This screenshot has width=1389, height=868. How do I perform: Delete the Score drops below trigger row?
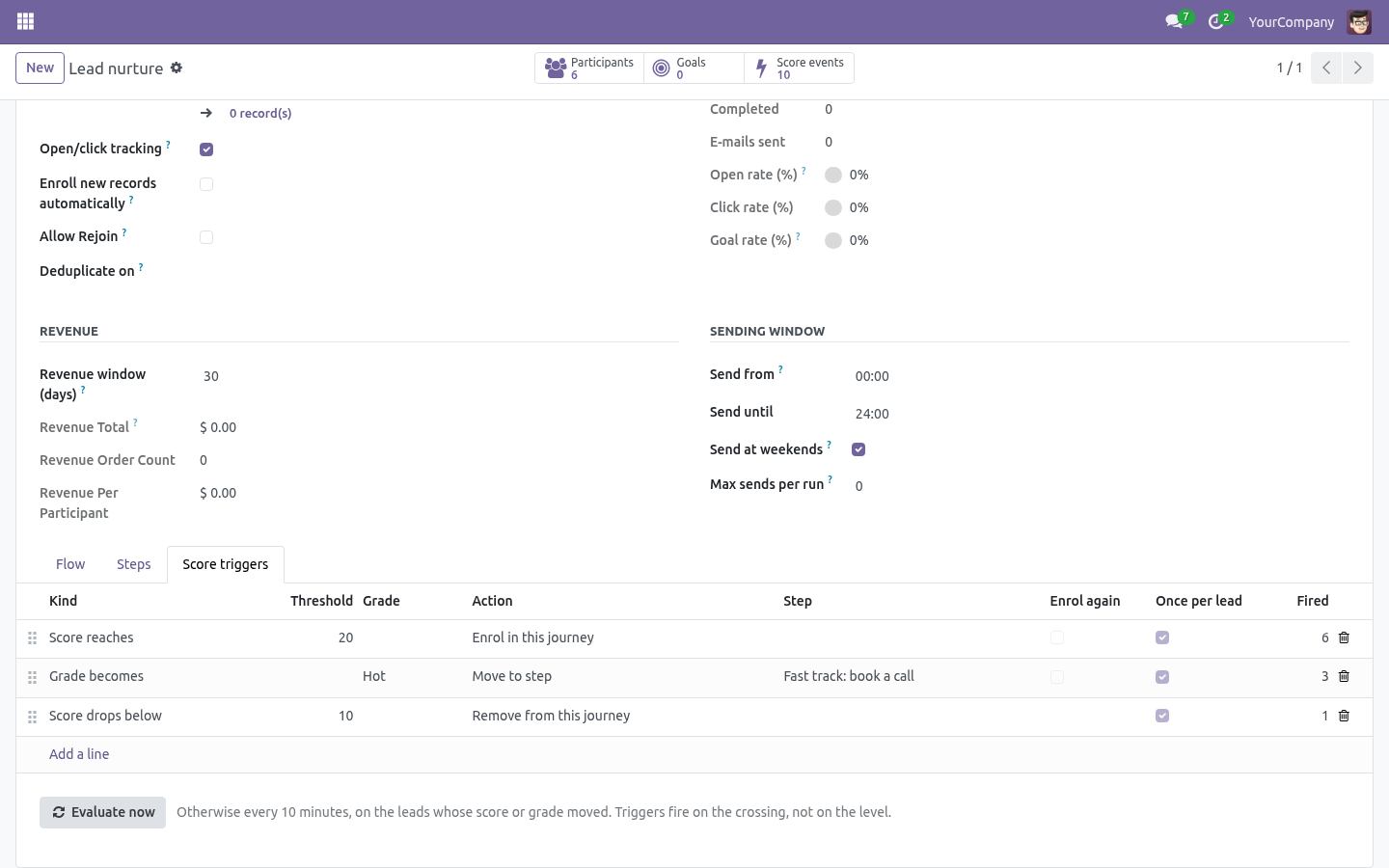click(x=1344, y=716)
